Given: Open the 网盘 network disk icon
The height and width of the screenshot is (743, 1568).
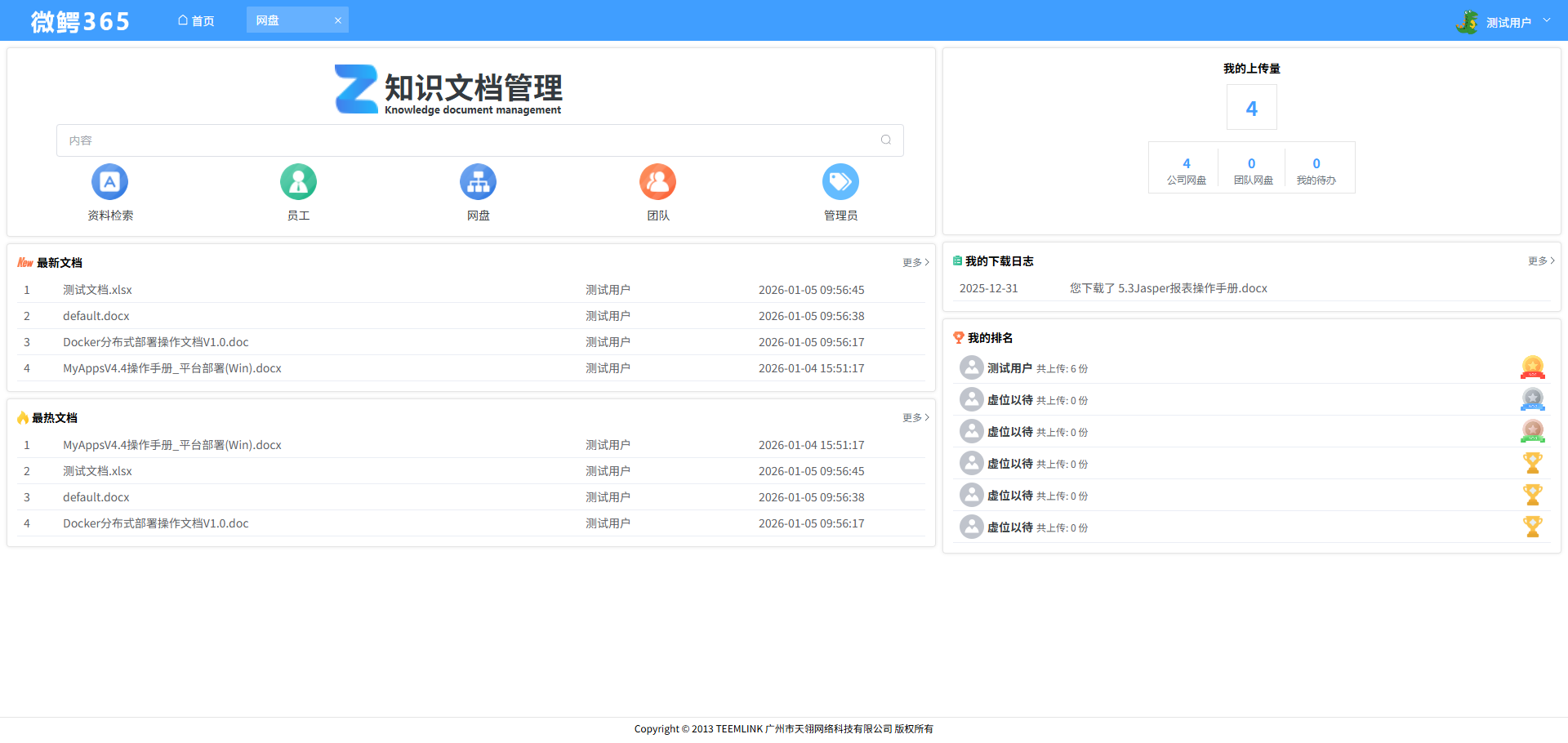Looking at the screenshot, I should pos(478,181).
